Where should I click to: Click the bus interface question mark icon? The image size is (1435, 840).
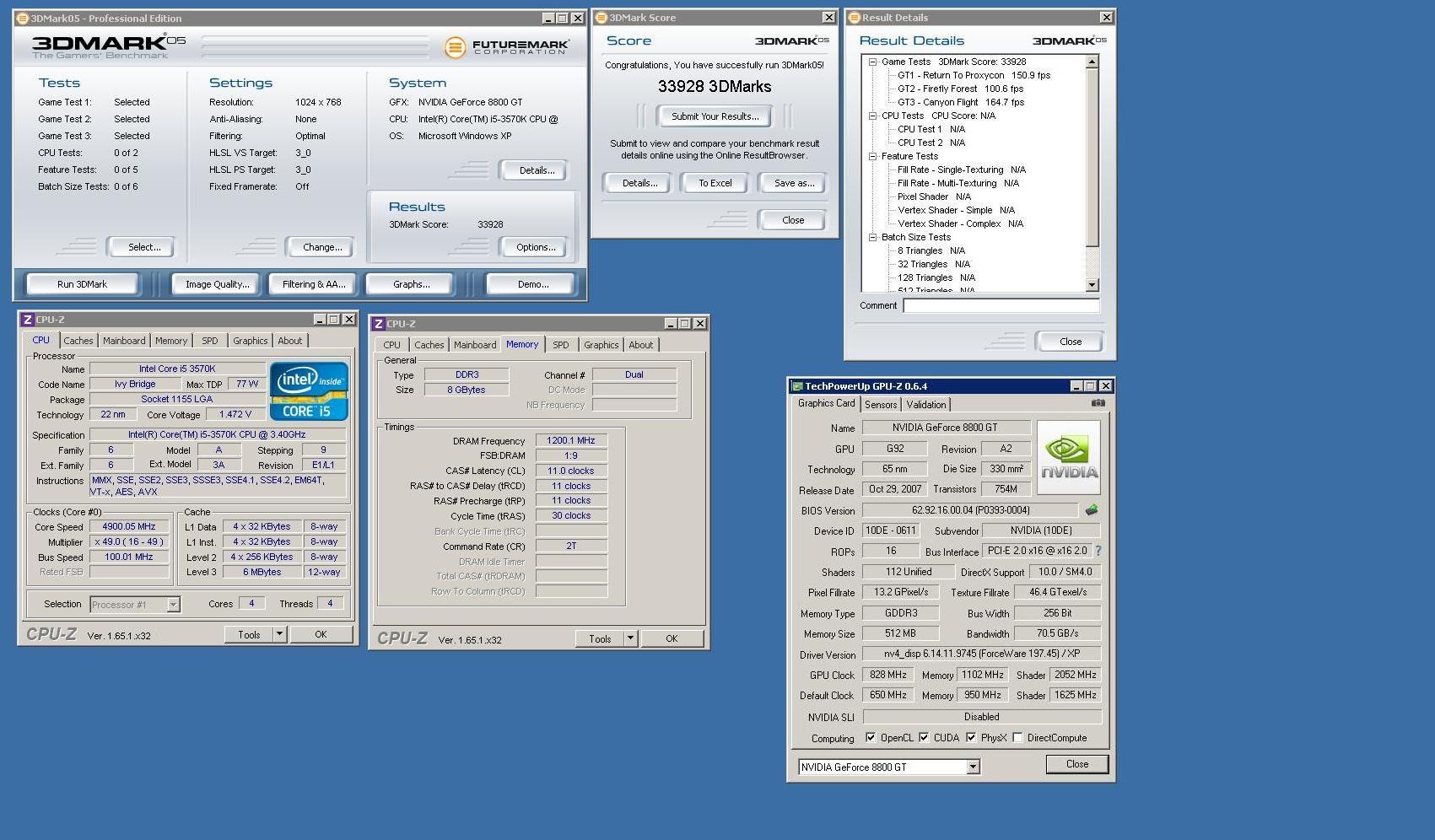click(1098, 551)
